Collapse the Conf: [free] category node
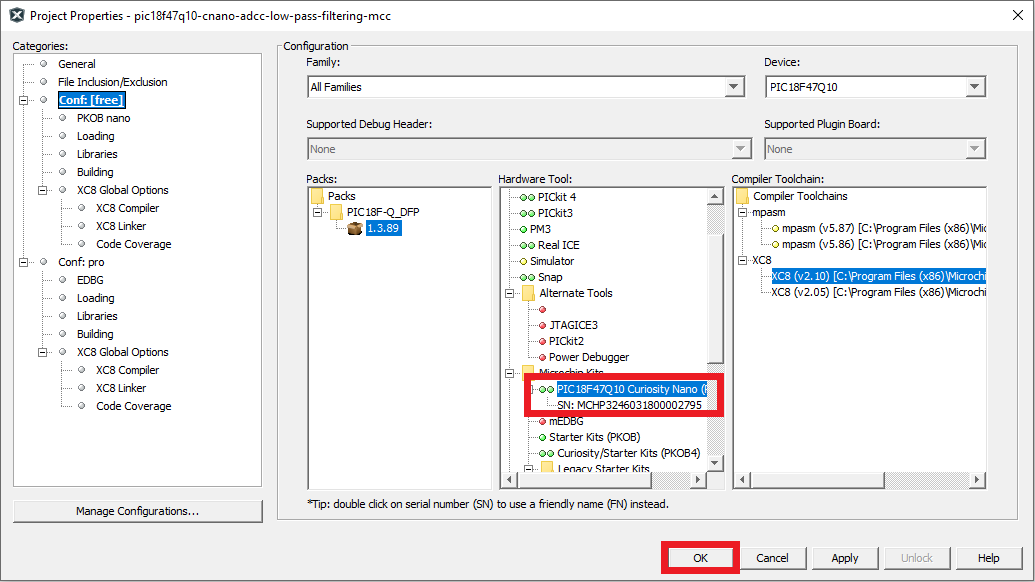 (x=24, y=100)
